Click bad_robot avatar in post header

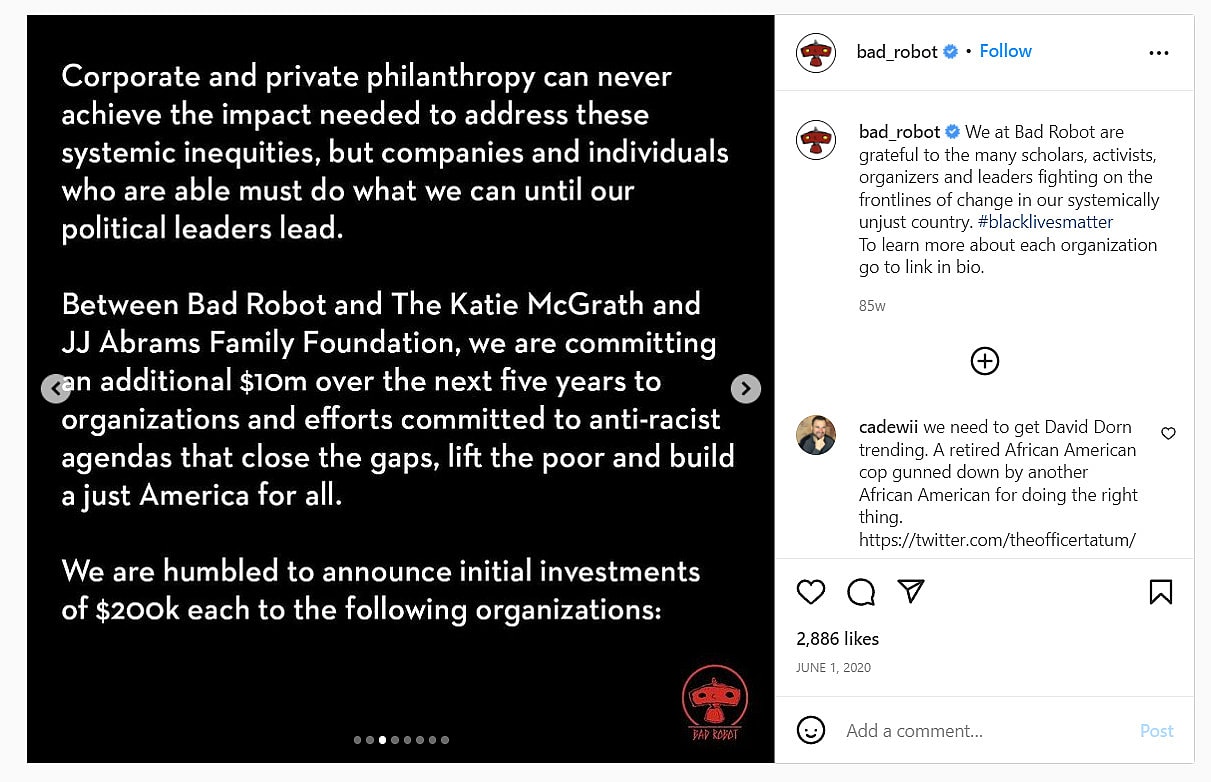(816, 53)
